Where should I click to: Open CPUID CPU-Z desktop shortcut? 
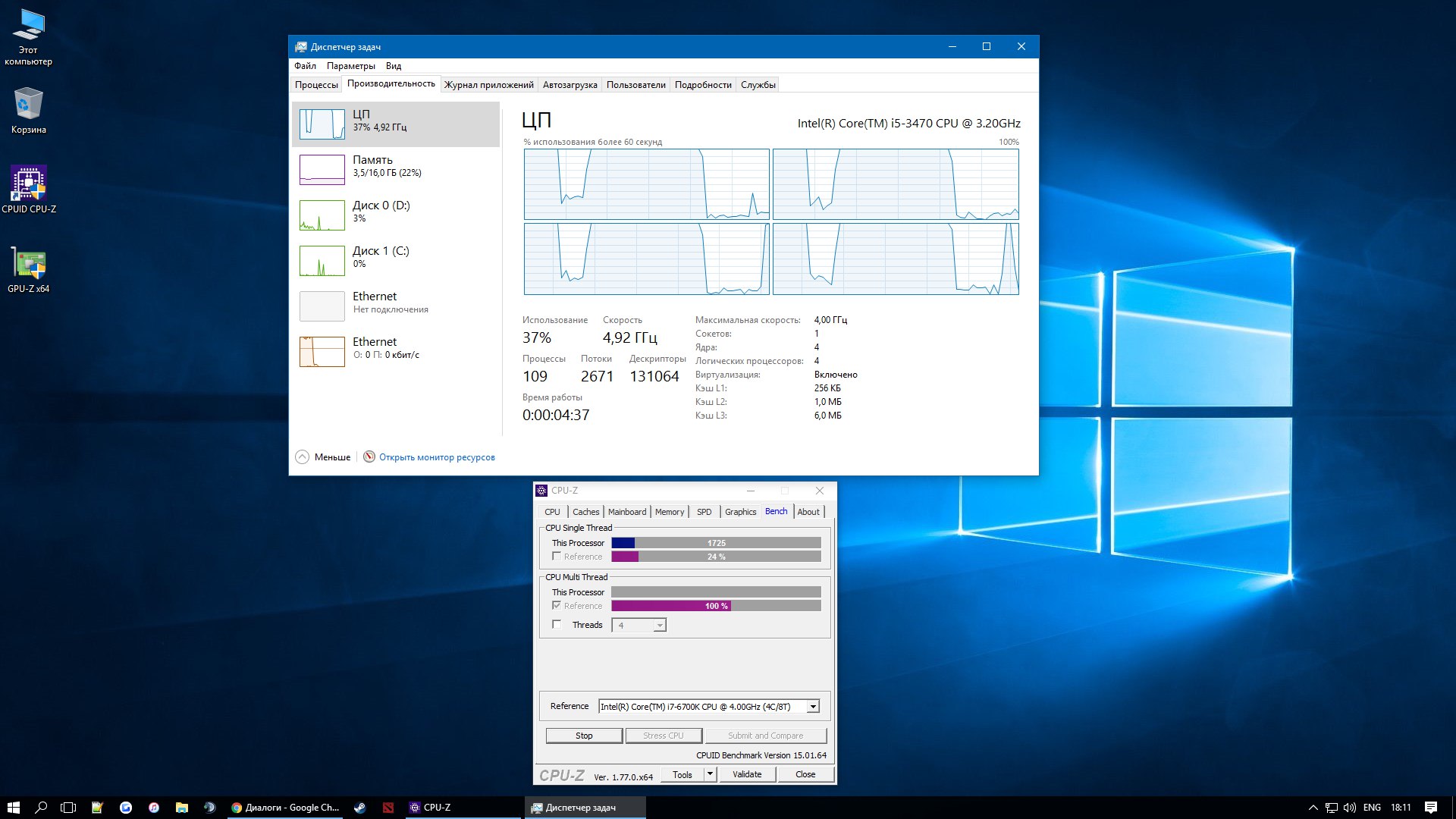[29, 184]
